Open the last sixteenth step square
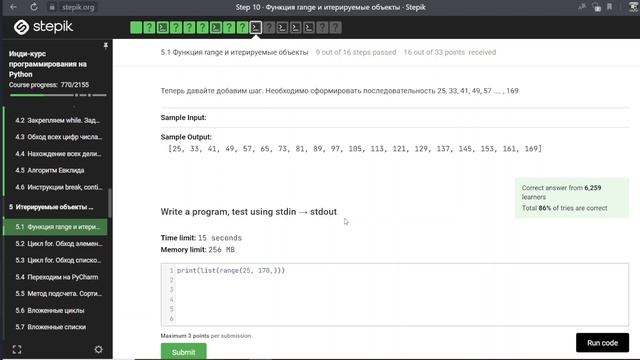The width and height of the screenshot is (640, 360). click(x=336, y=27)
